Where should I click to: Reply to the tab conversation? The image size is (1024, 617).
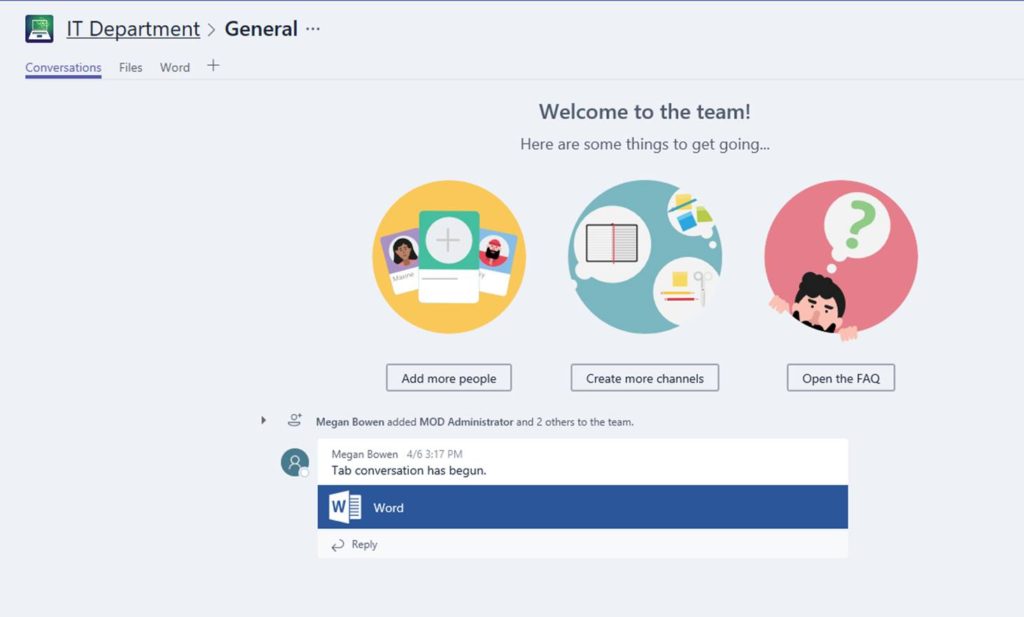coord(364,545)
